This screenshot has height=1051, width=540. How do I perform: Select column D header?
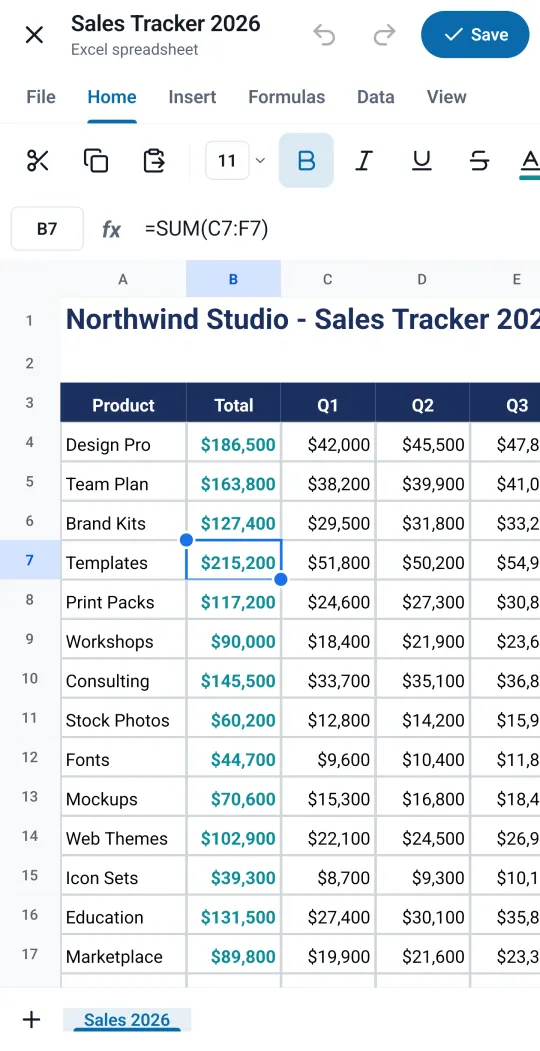pos(422,279)
